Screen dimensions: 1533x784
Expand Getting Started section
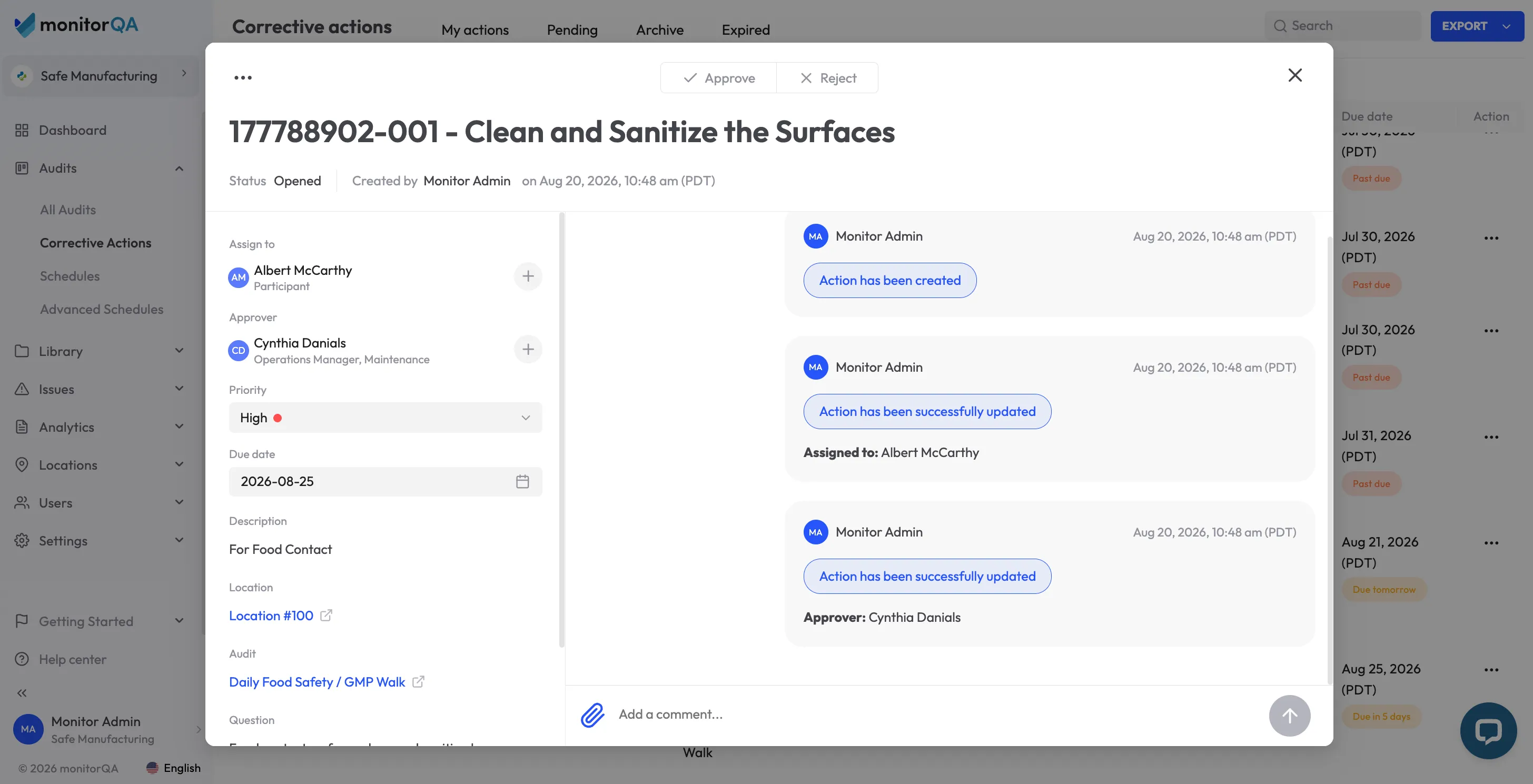coord(179,621)
